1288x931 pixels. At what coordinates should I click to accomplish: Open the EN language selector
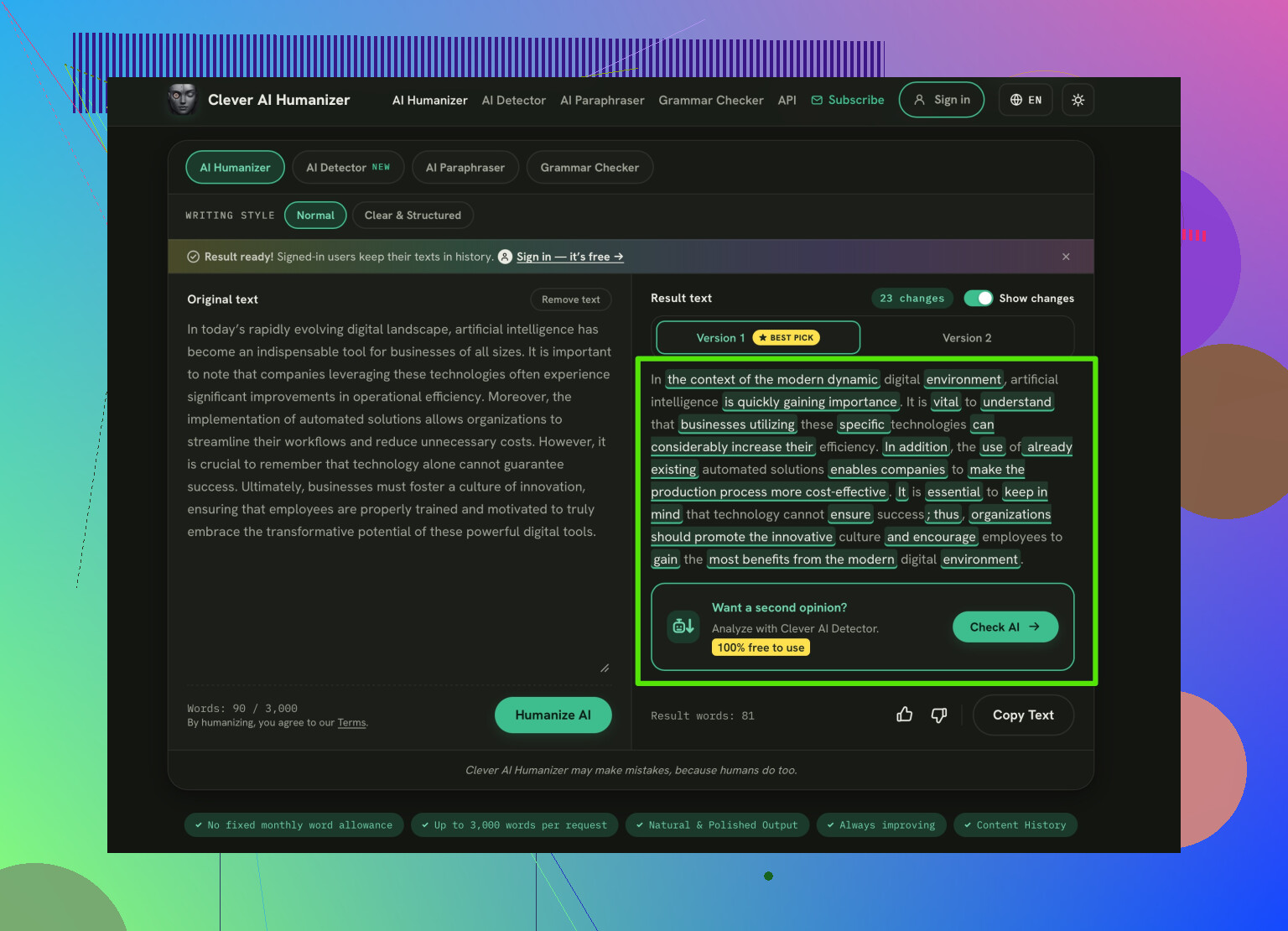click(x=1026, y=100)
